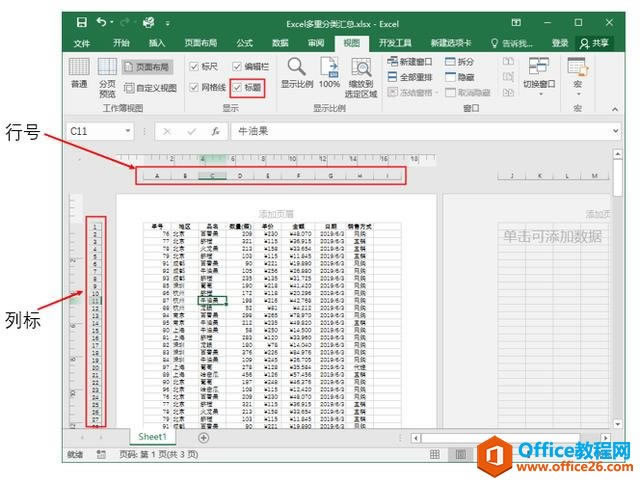Click the vertical scrollbar up arrow
This screenshot has width=640, height=484.
point(618,154)
